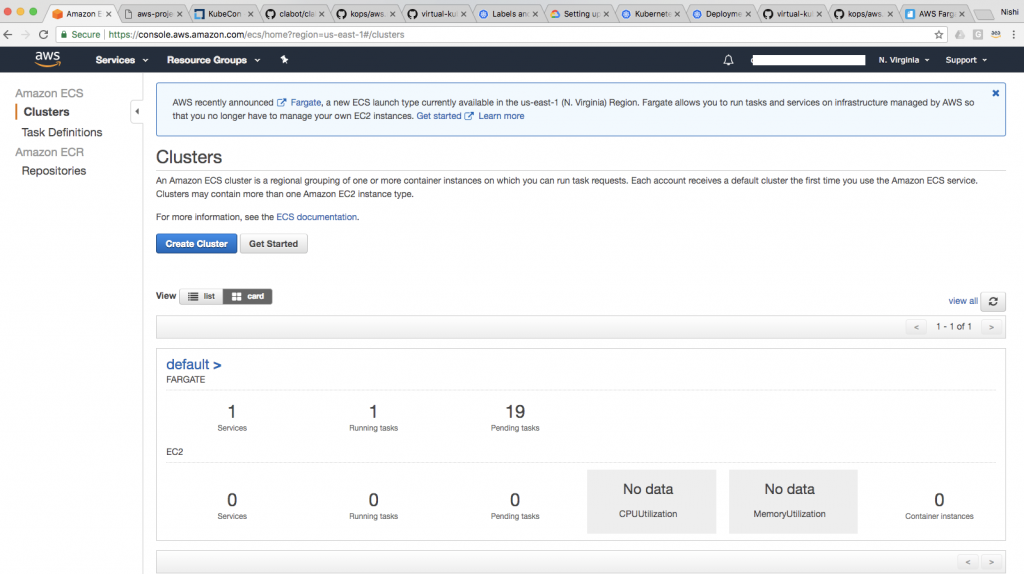Click bottom pager previous arrow
Image resolution: width=1024 pixels, height=574 pixels.
(x=968, y=562)
